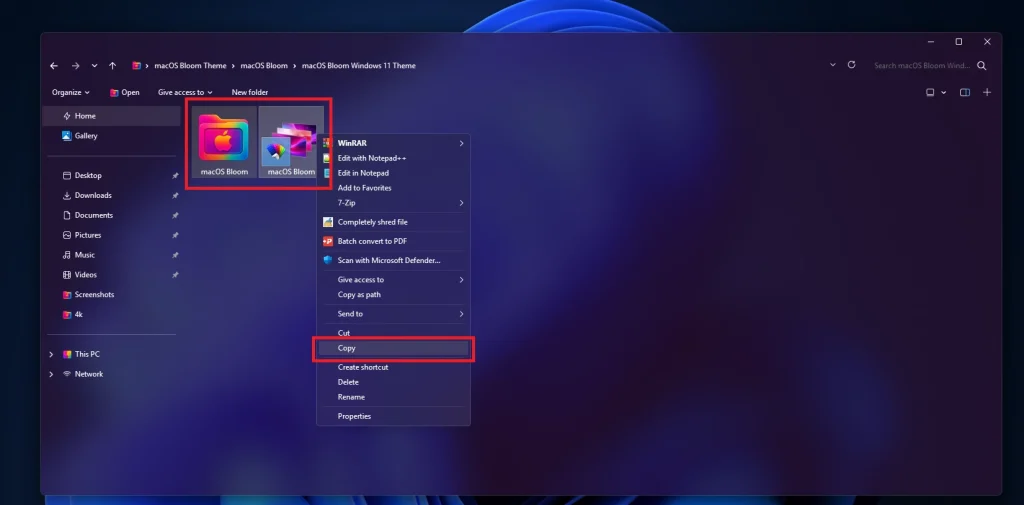Open Properties from the context menu
Screen dimensions: 1024x505
[x=393, y=416]
